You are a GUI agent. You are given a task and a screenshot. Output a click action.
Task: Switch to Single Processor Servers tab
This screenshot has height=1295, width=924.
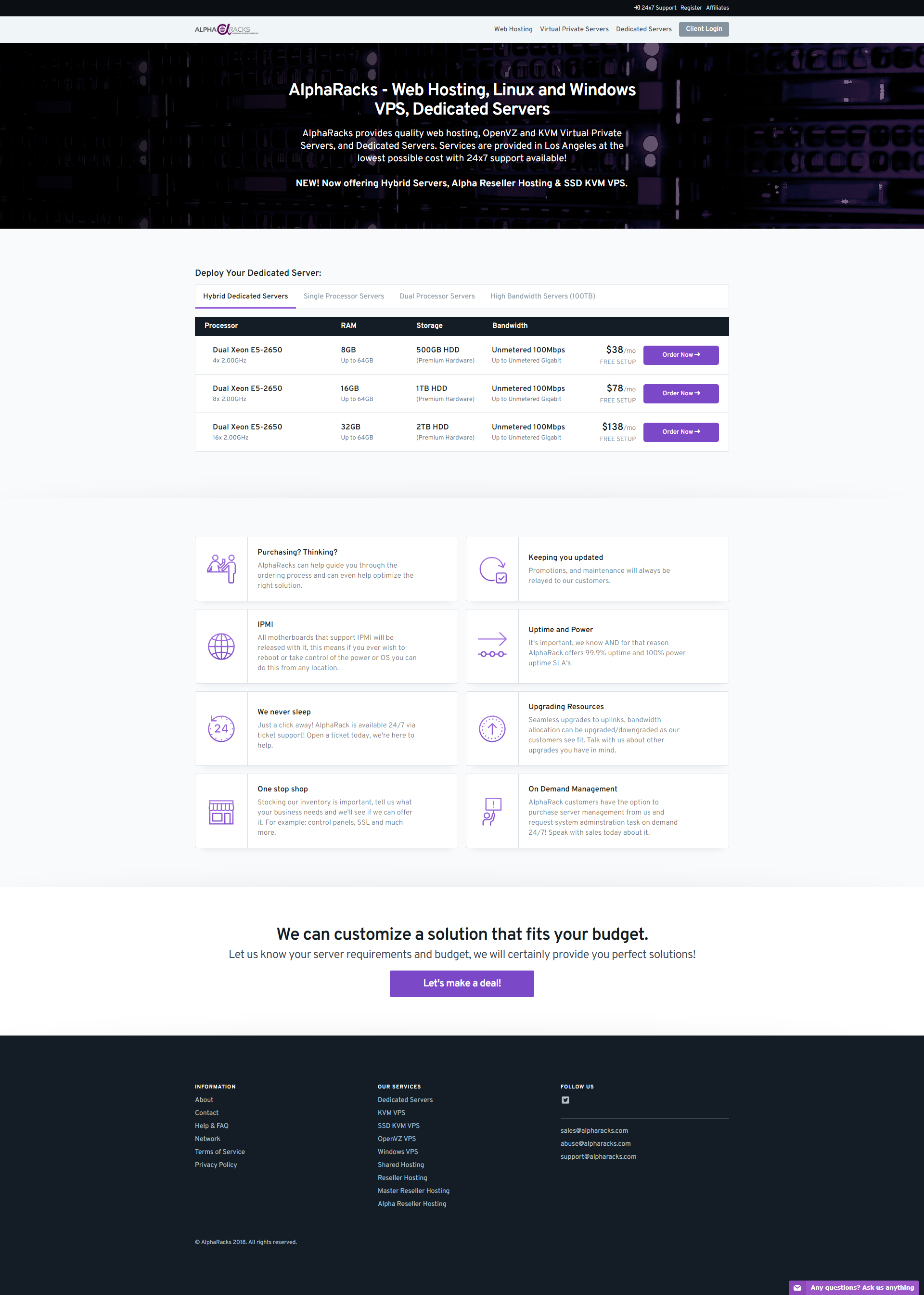click(x=344, y=296)
